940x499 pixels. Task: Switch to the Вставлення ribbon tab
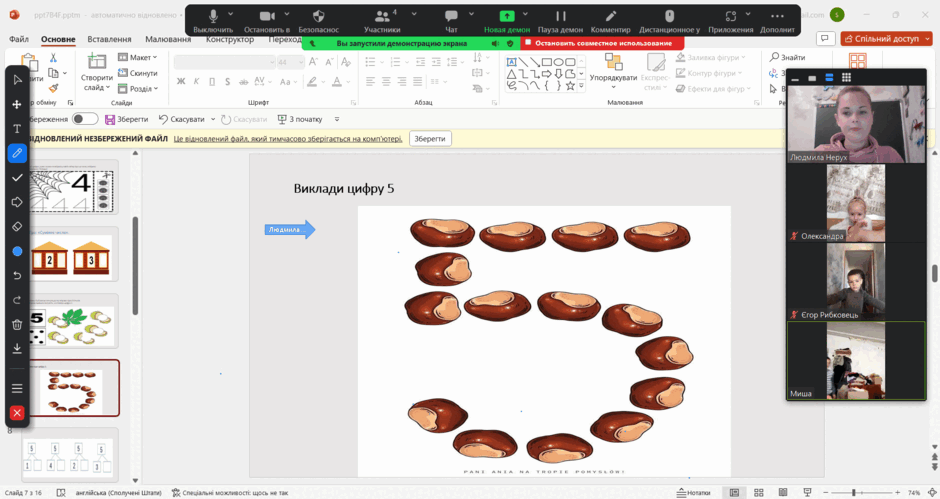click(x=109, y=39)
